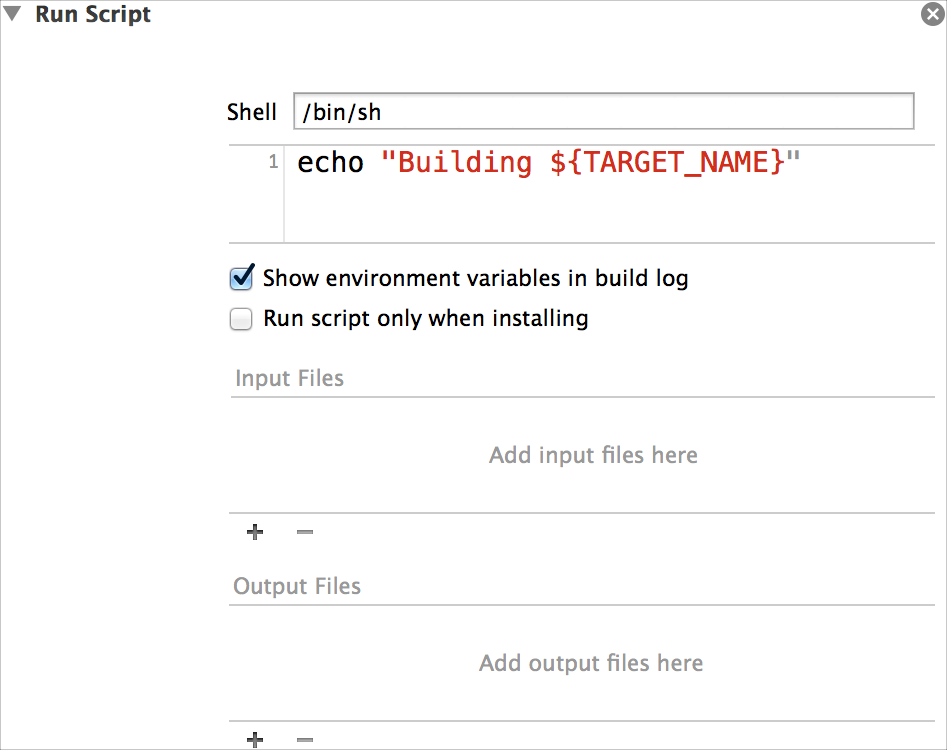The height and width of the screenshot is (750, 947).
Task: Collapse the Run Script disclosure triangle
Action: [13, 15]
